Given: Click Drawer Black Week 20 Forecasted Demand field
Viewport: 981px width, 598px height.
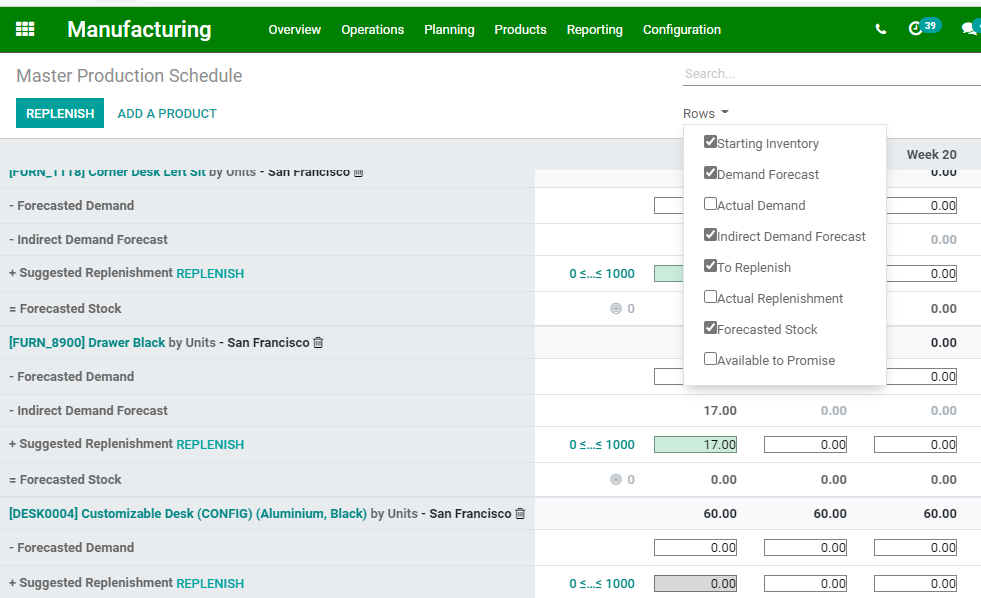Looking at the screenshot, I should (x=922, y=377).
